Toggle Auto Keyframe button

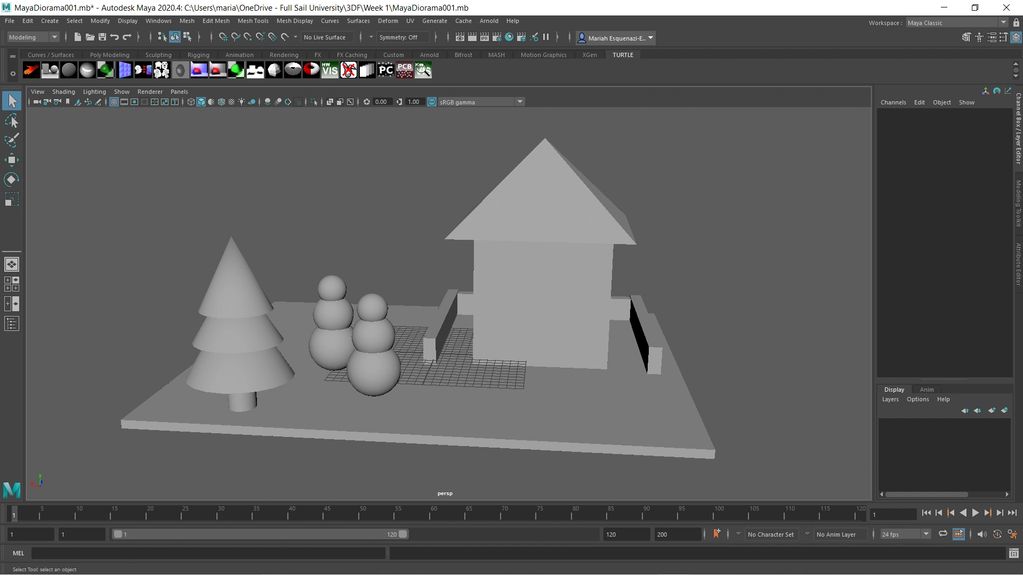(716, 534)
